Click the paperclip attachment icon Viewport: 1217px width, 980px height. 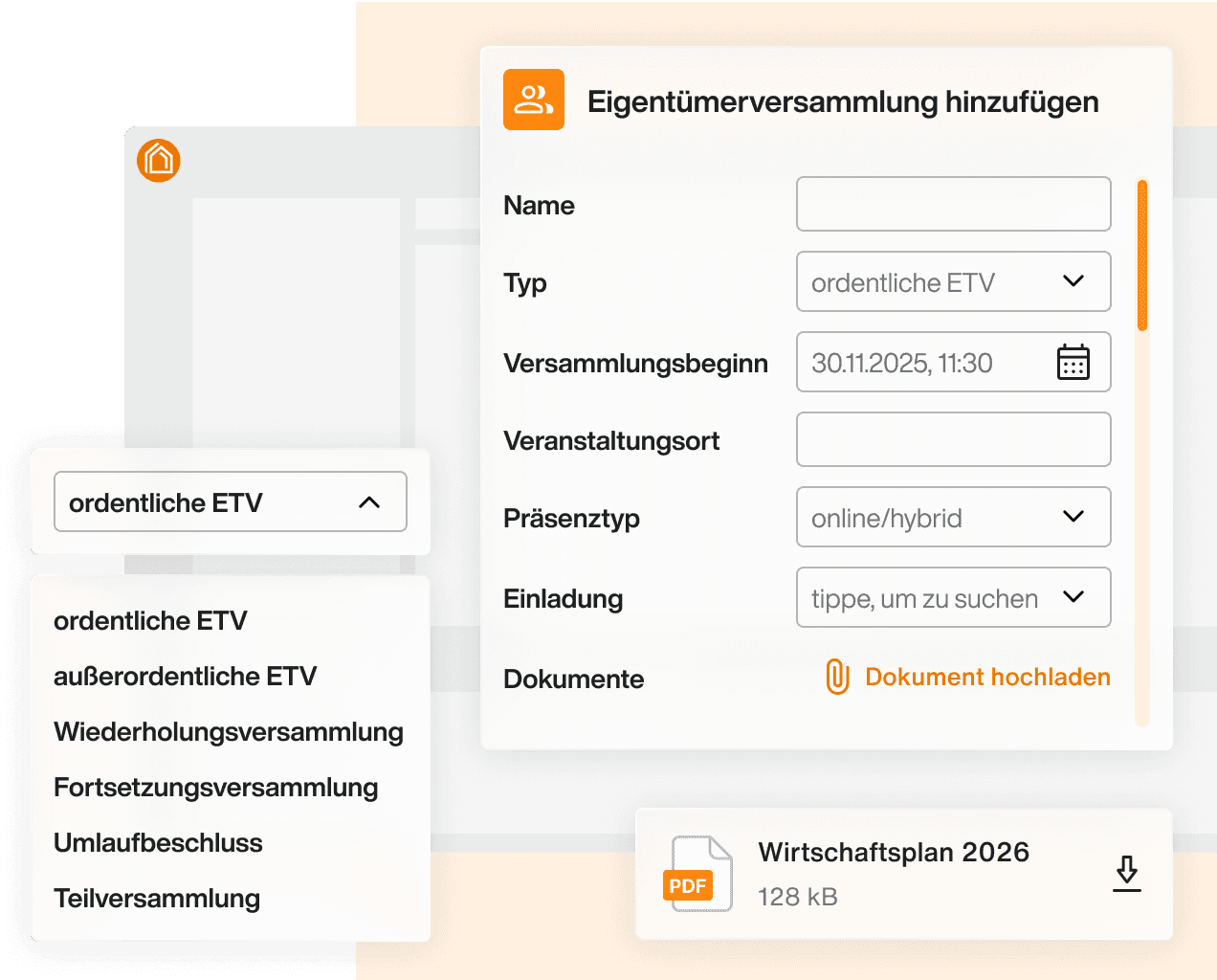(837, 677)
